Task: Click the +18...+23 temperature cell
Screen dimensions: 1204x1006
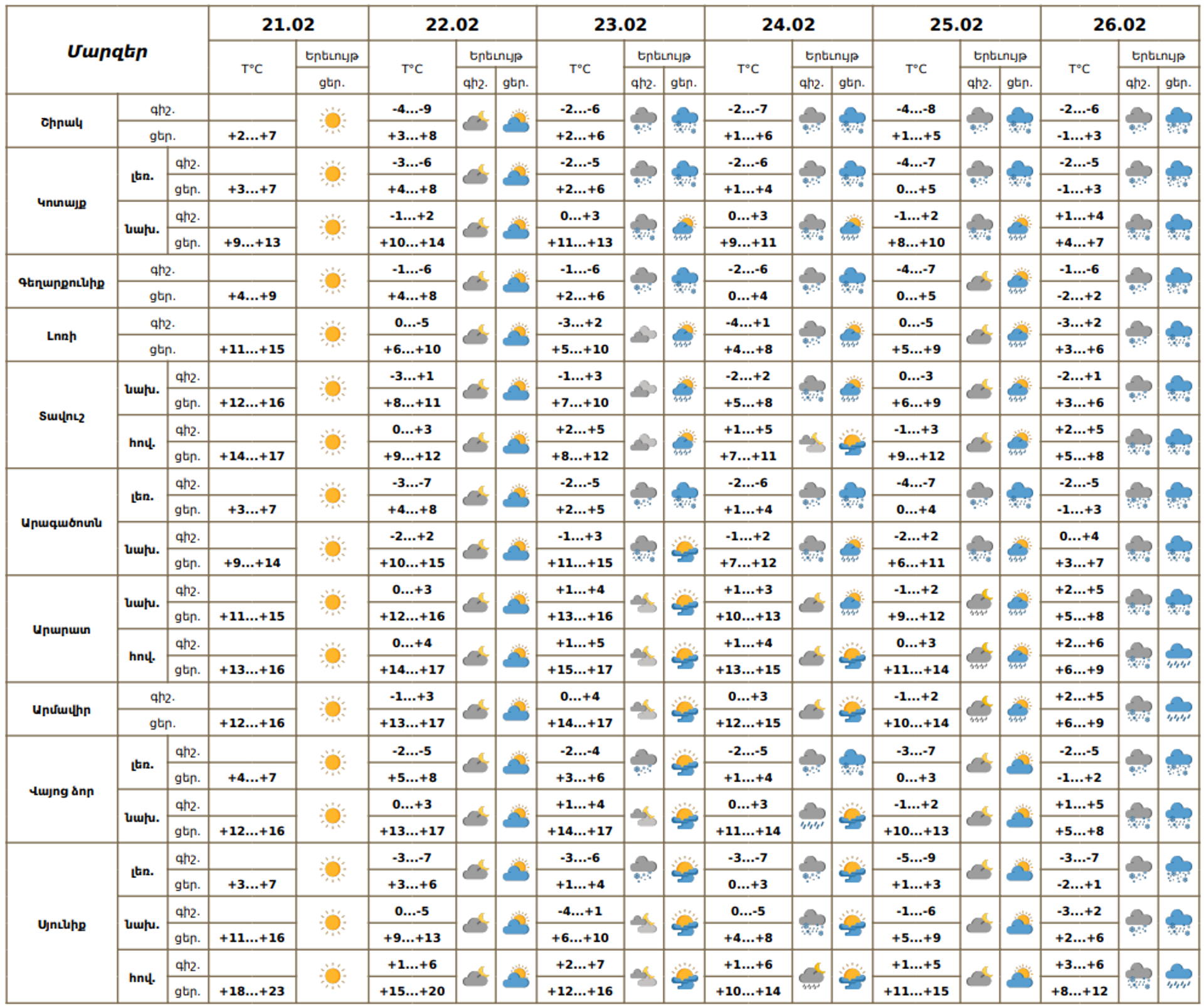Action: coord(252,991)
